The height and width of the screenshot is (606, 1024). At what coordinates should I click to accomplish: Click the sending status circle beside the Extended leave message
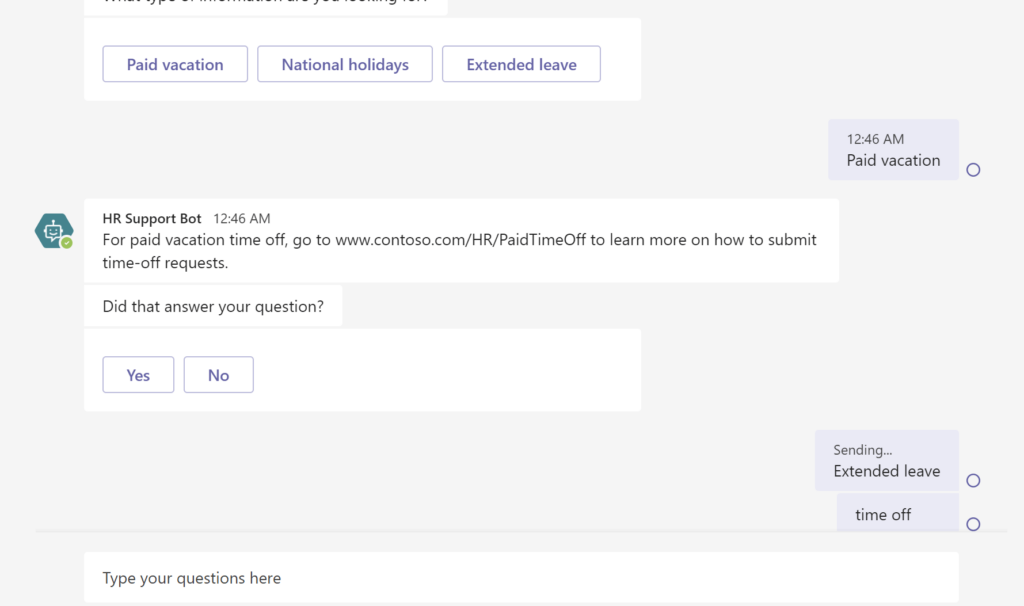(x=973, y=481)
